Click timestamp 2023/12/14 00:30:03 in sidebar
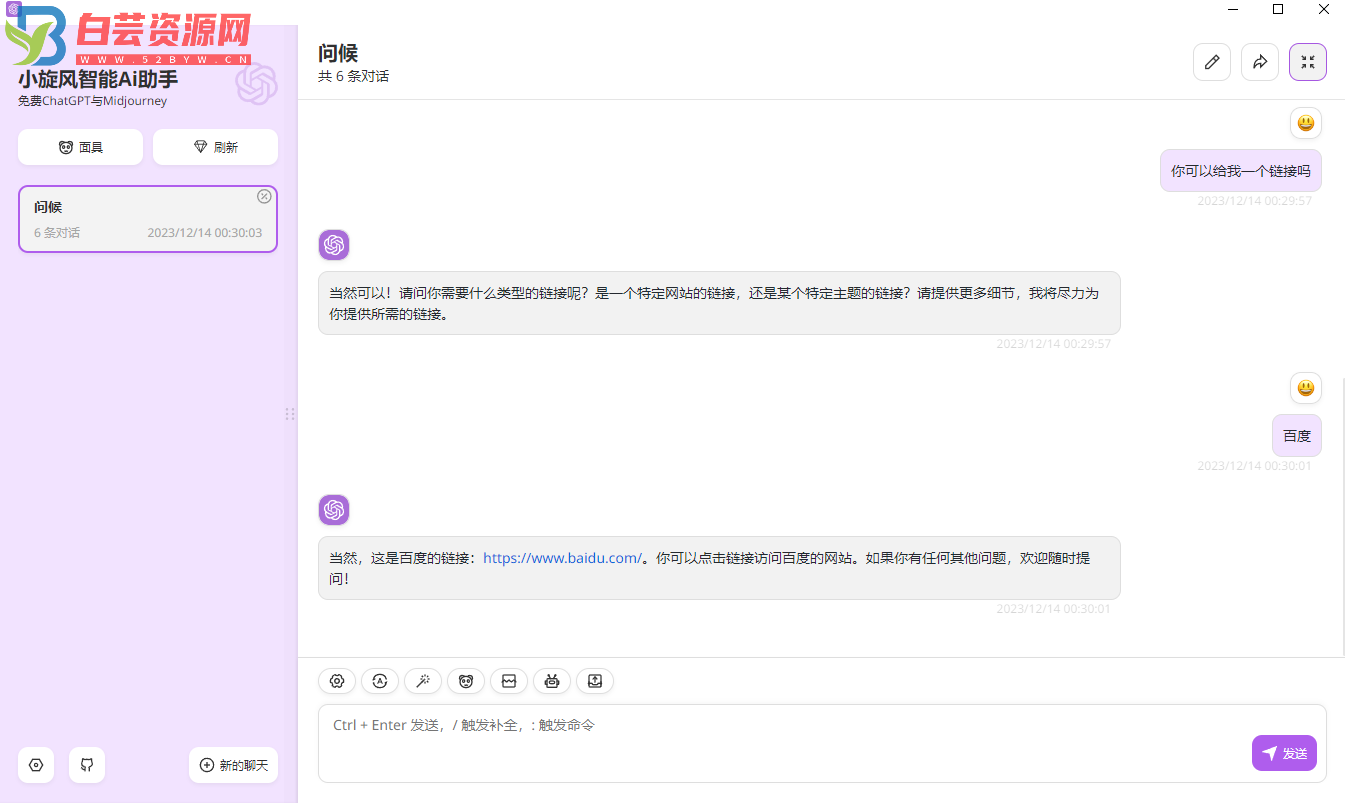The width and height of the screenshot is (1345, 803). point(205,233)
